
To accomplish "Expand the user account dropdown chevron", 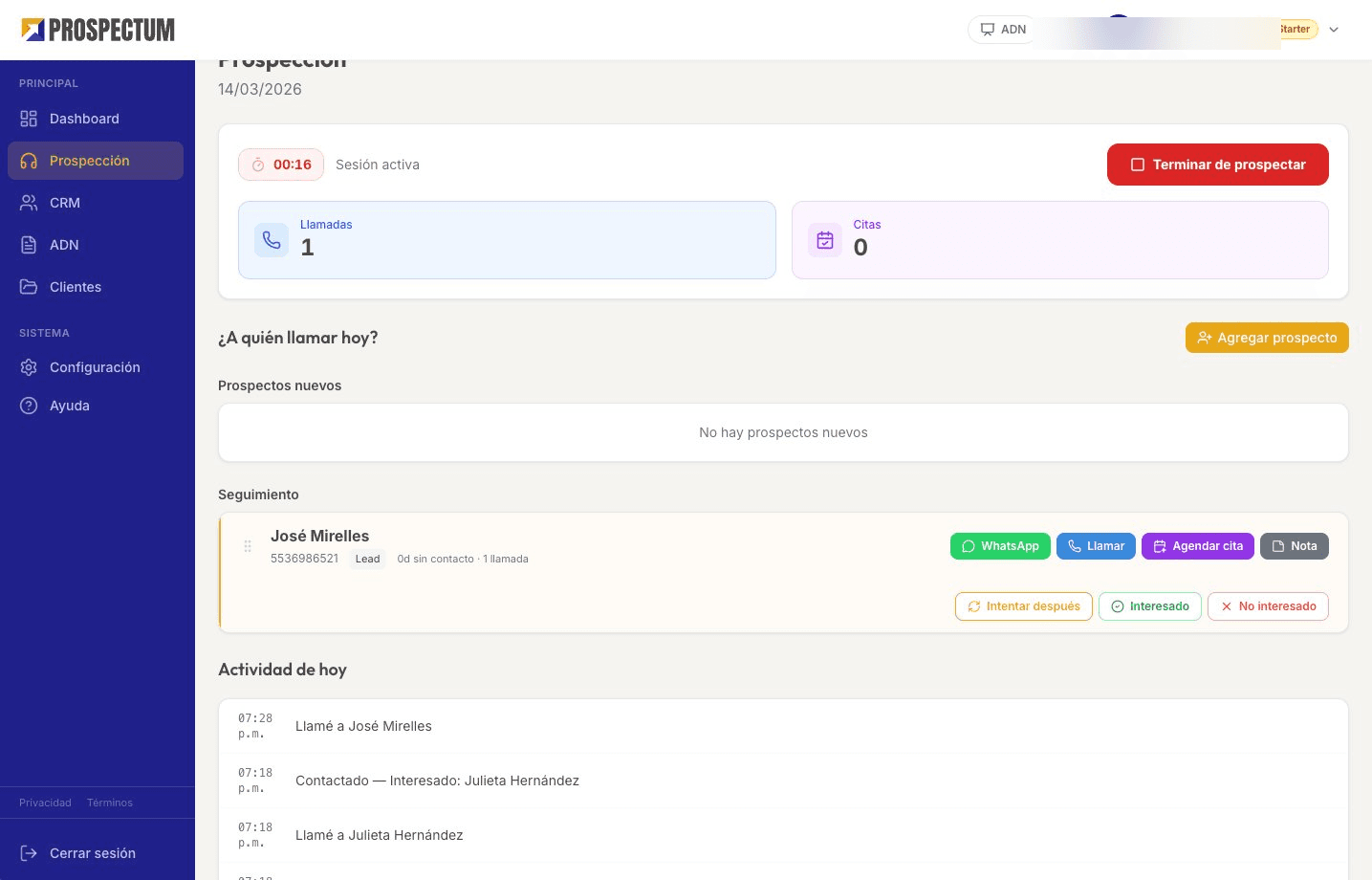I will 1334,30.
